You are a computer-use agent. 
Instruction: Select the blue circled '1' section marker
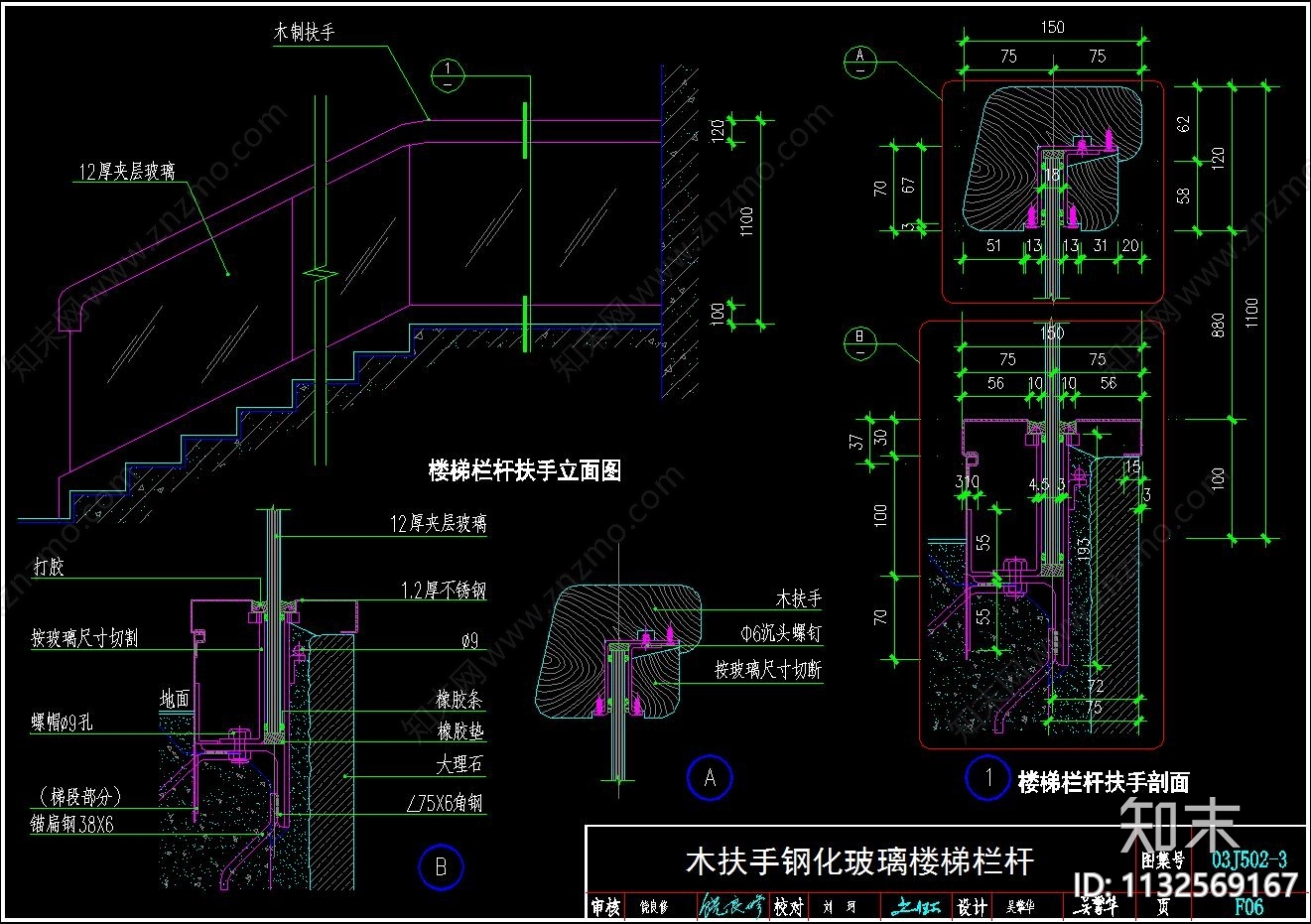point(987,778)
